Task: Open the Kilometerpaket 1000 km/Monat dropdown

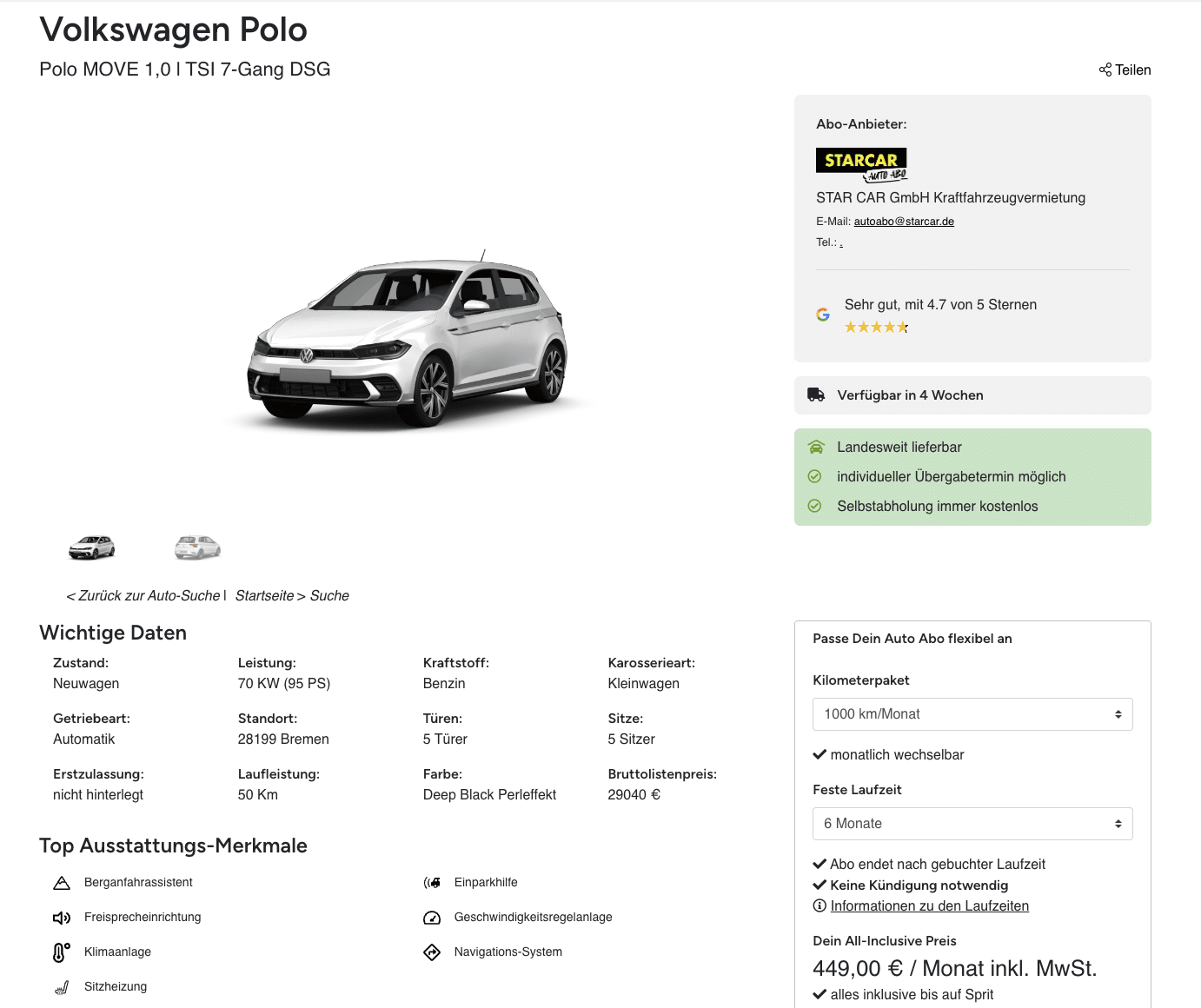Action: (x=972, y=714)
